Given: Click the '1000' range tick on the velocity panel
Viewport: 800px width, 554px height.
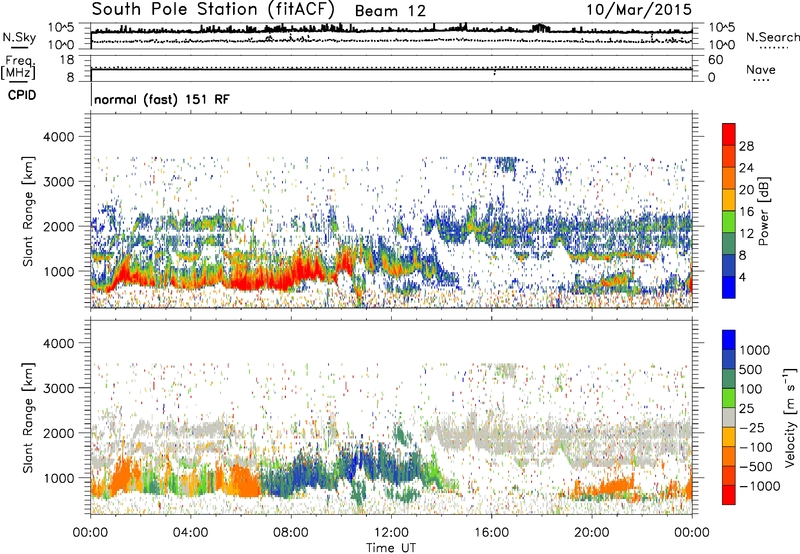Looking at the screenshot, I should click(58, 478).
